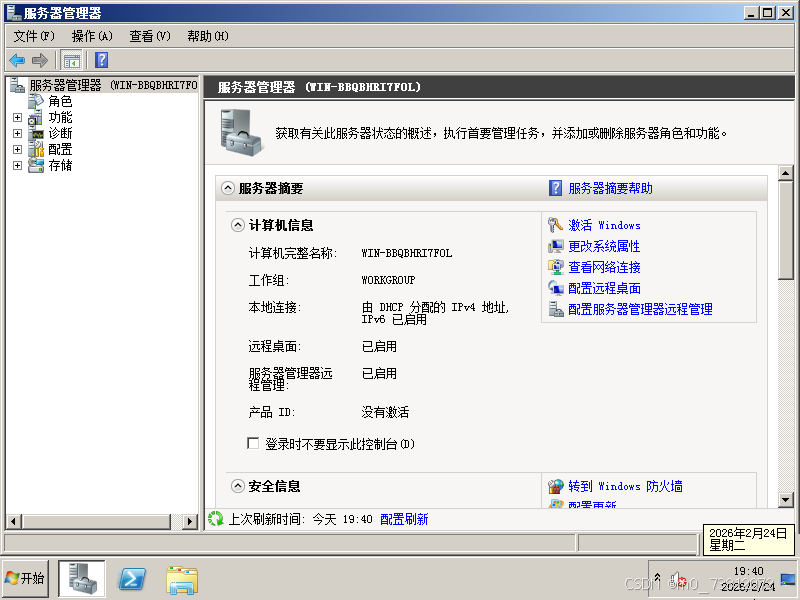The image size is (800, 600).
Task: Click the 功能 node icon in tree
Action: (36, 118)
